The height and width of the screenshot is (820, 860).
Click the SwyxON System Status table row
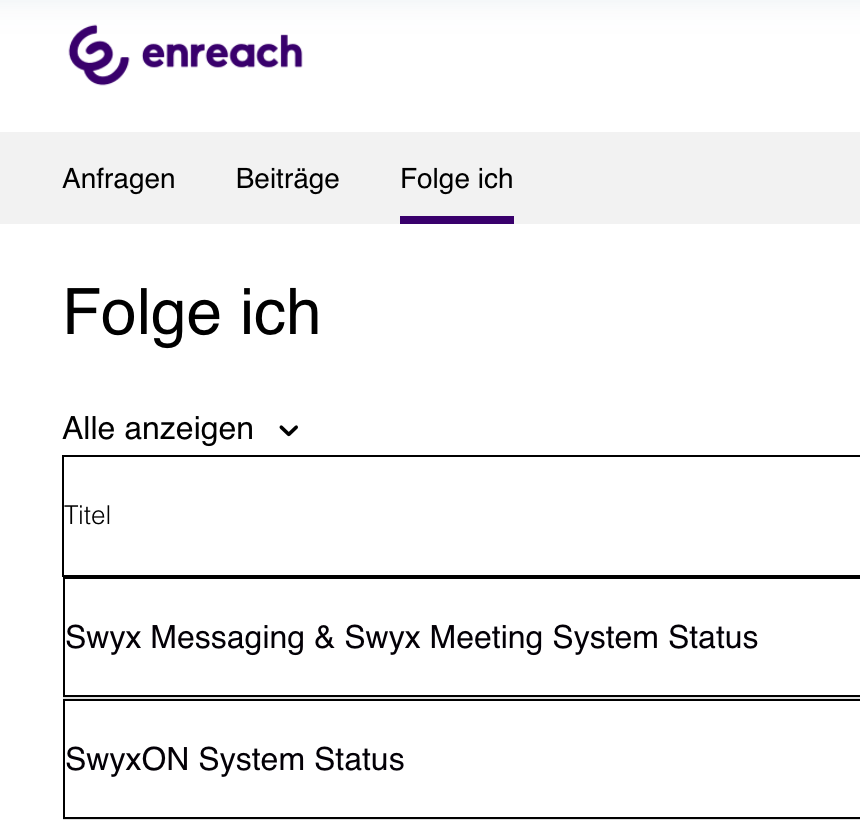coord(235,759)
